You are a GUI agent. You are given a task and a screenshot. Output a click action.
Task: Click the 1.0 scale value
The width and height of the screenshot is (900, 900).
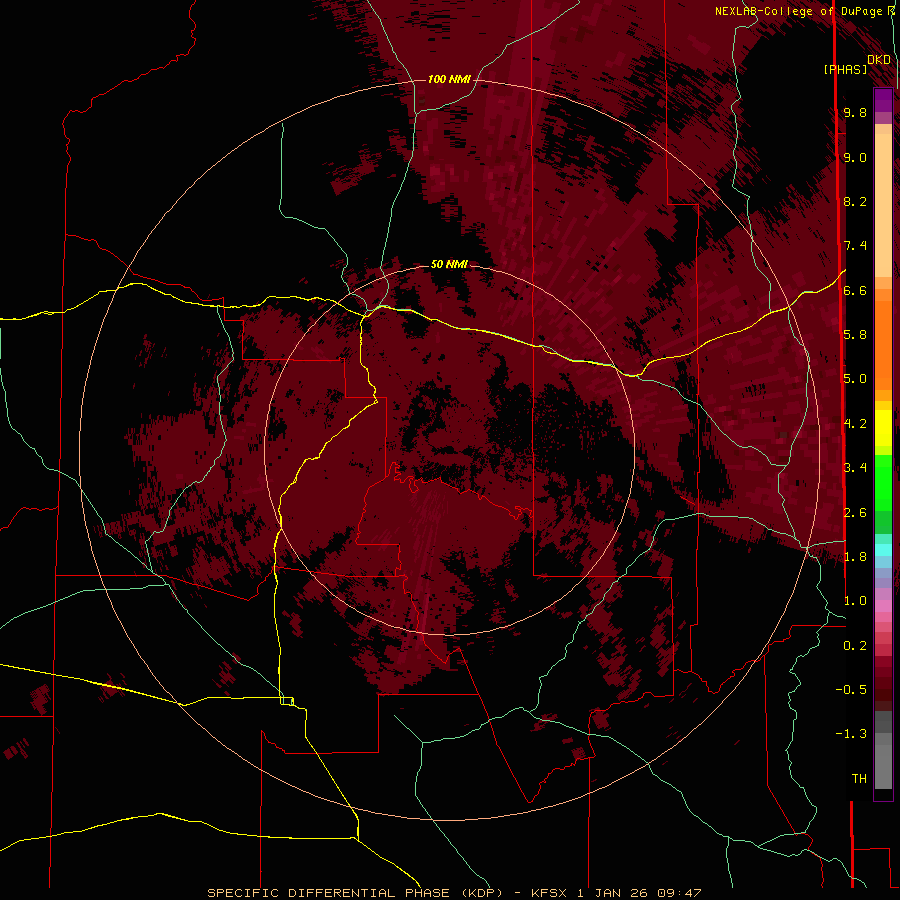coord(855,601)
